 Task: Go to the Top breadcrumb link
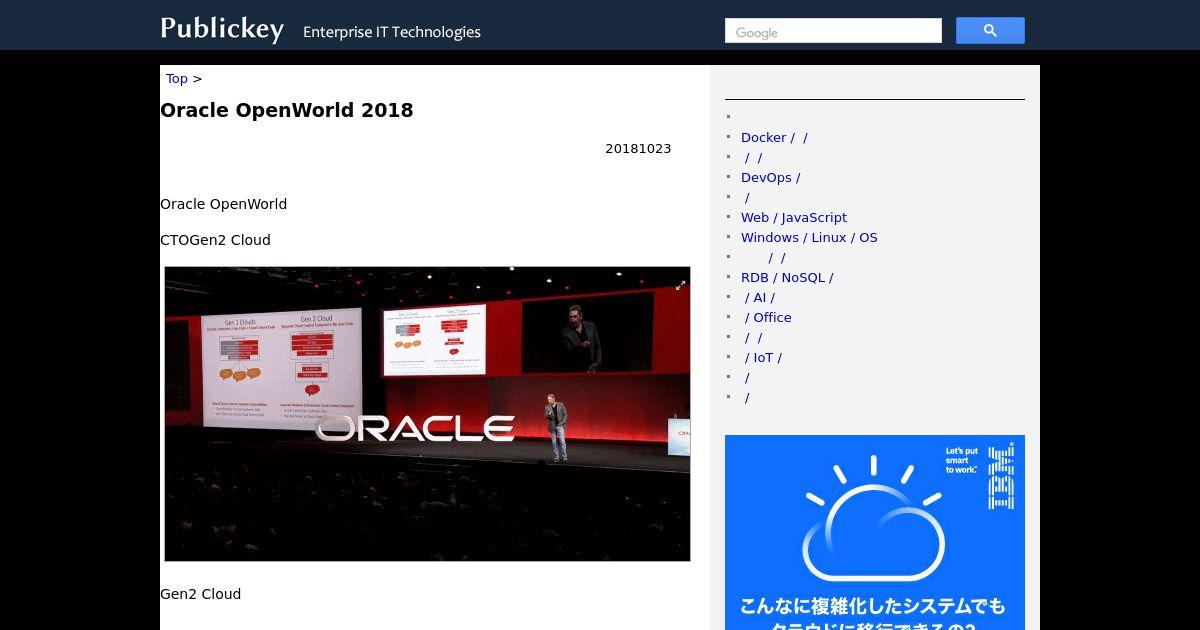pos(177,79)
